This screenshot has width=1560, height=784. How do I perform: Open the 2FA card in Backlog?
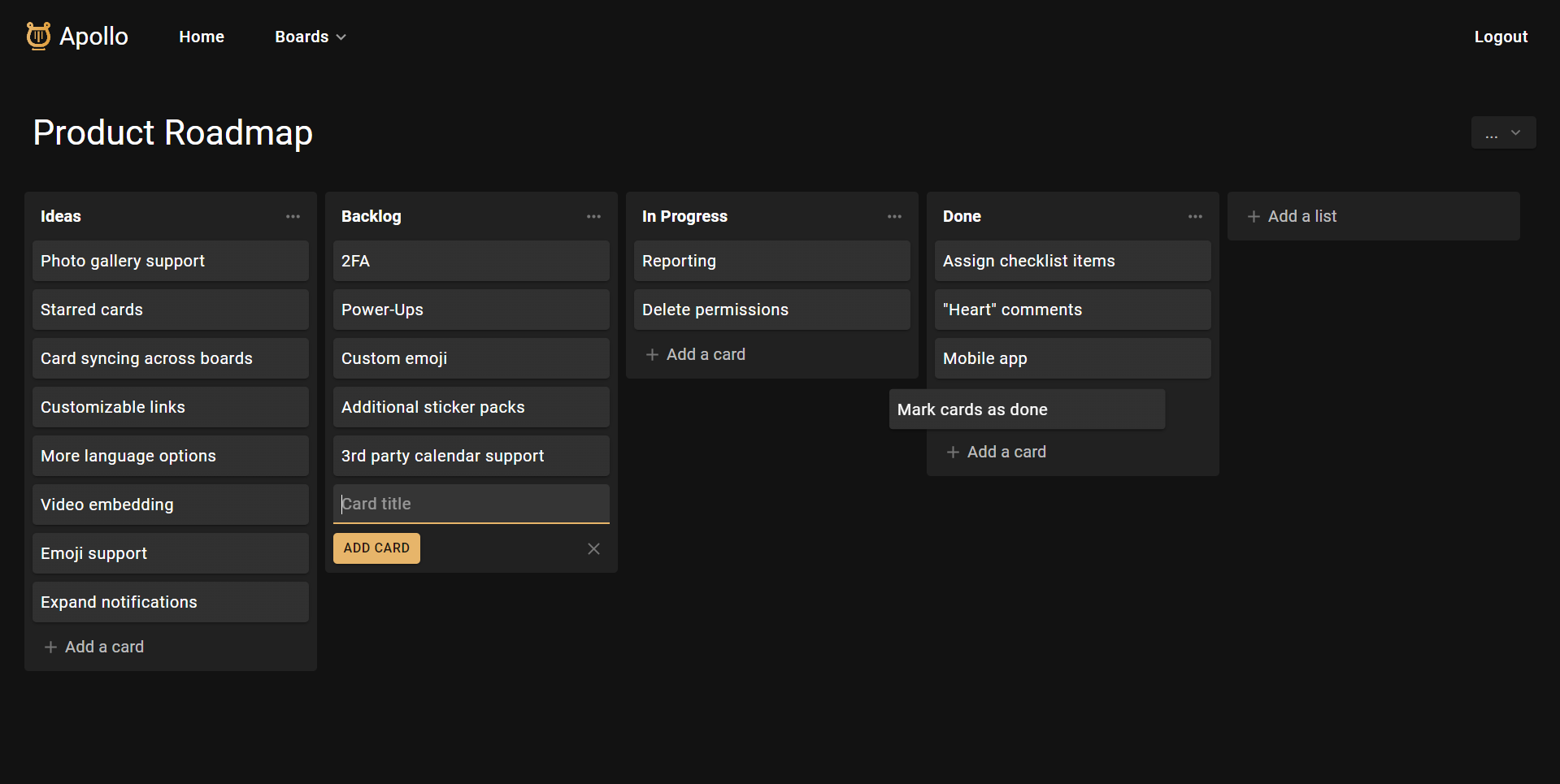pyautogui.click(x=471, y=261)
